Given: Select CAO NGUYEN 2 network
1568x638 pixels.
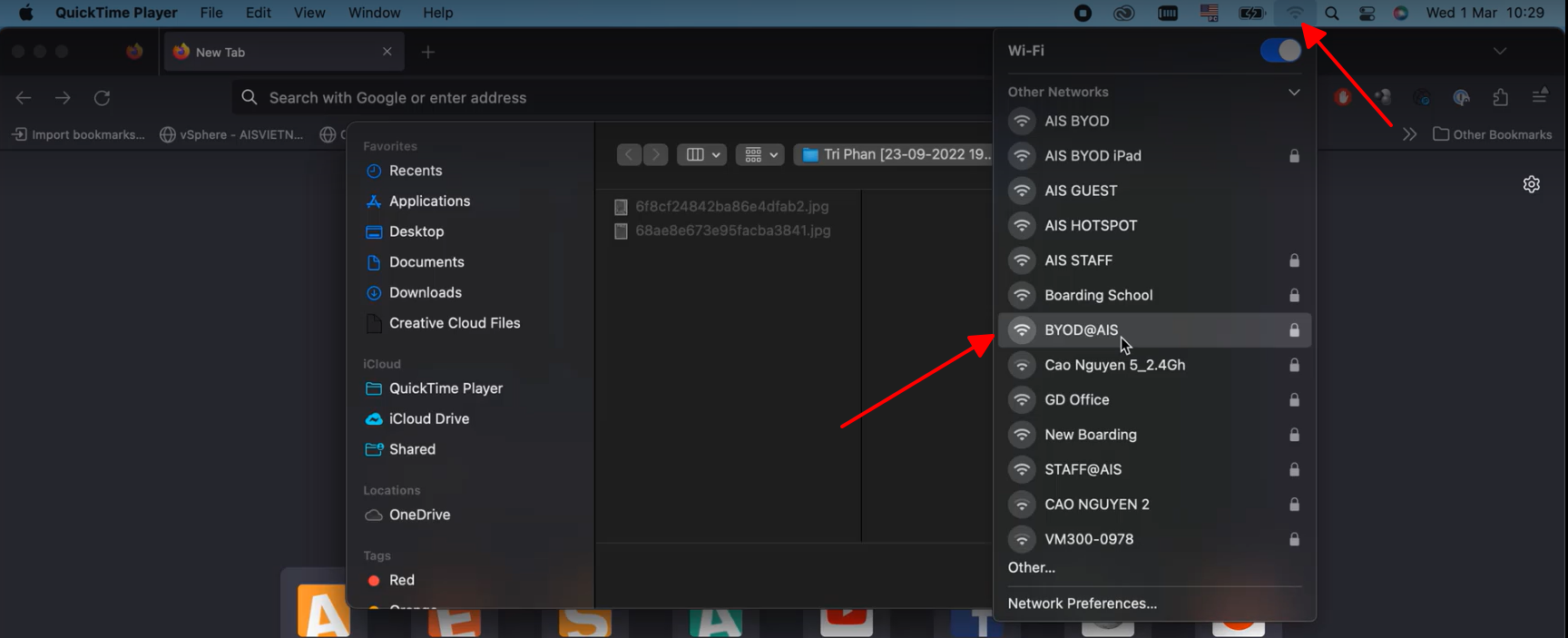Looking at the screenshot, I should click(1154, 505).
